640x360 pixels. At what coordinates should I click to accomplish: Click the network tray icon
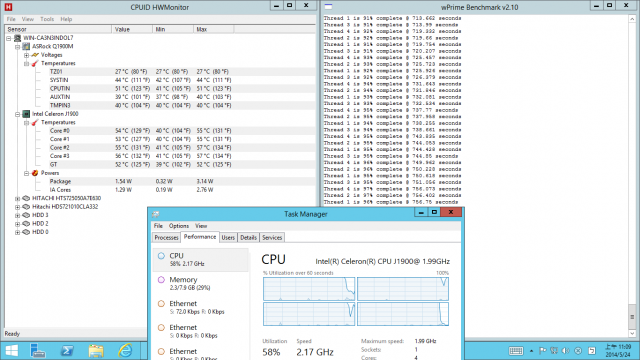click(554, 351)
